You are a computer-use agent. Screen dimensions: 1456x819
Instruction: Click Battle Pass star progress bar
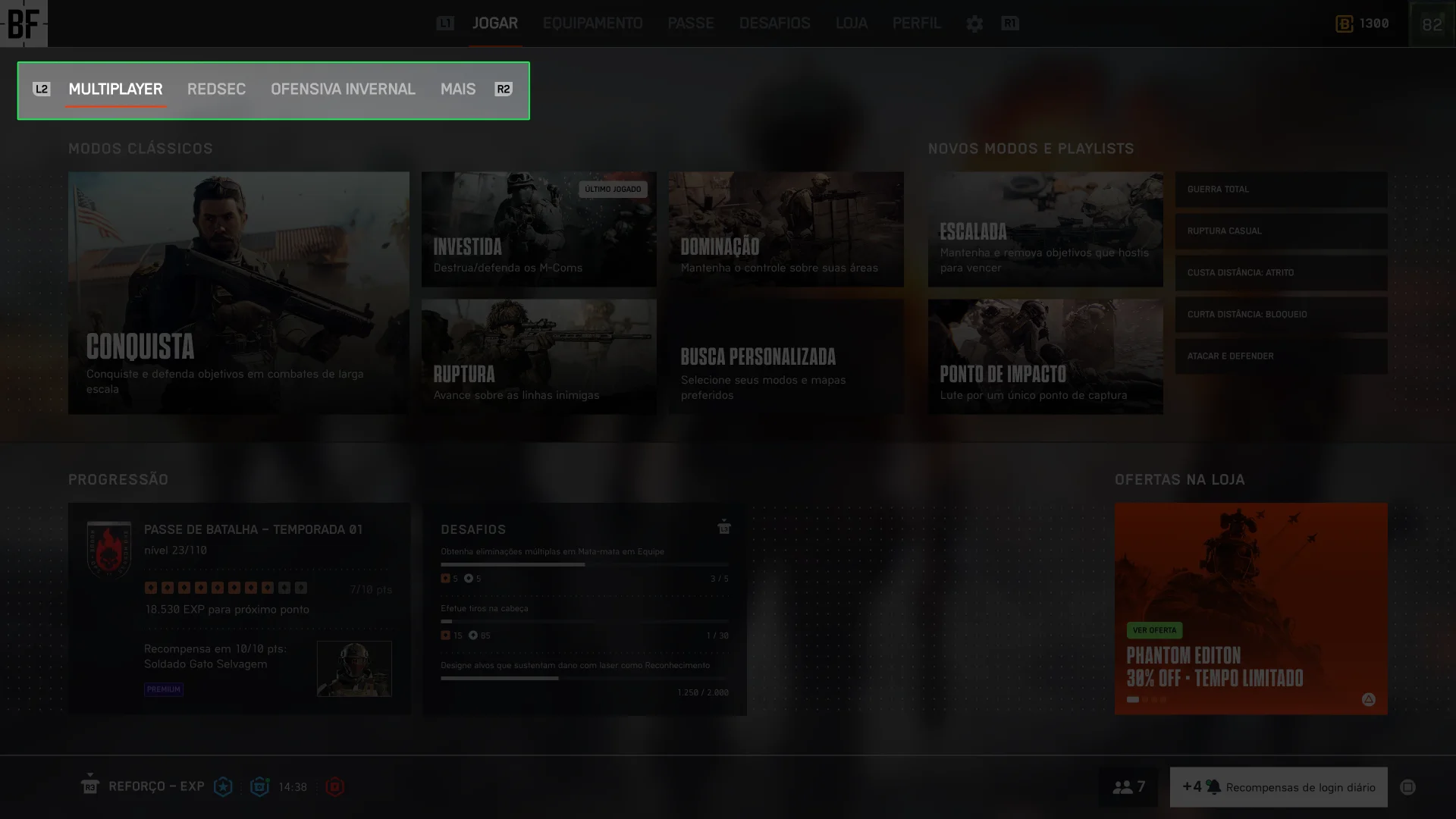[x=226, y=588]
